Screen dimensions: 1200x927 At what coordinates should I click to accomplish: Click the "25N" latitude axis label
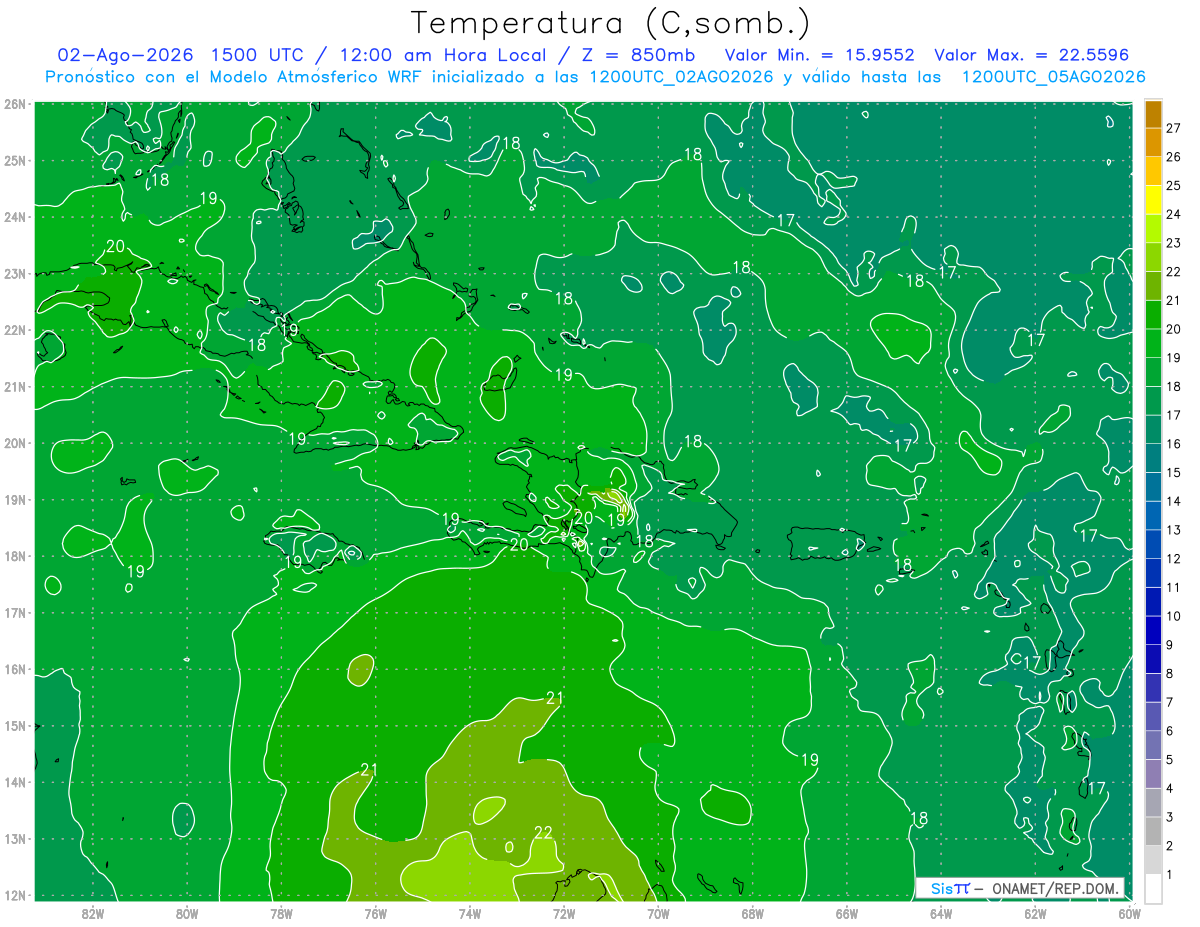tap(14, 160)
